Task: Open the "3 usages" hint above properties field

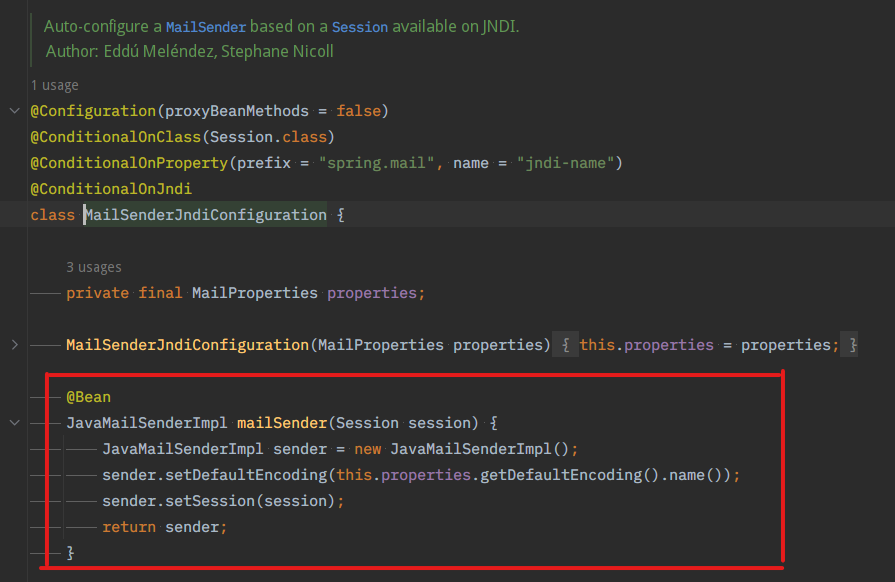Action: click(x=94, y=267)
